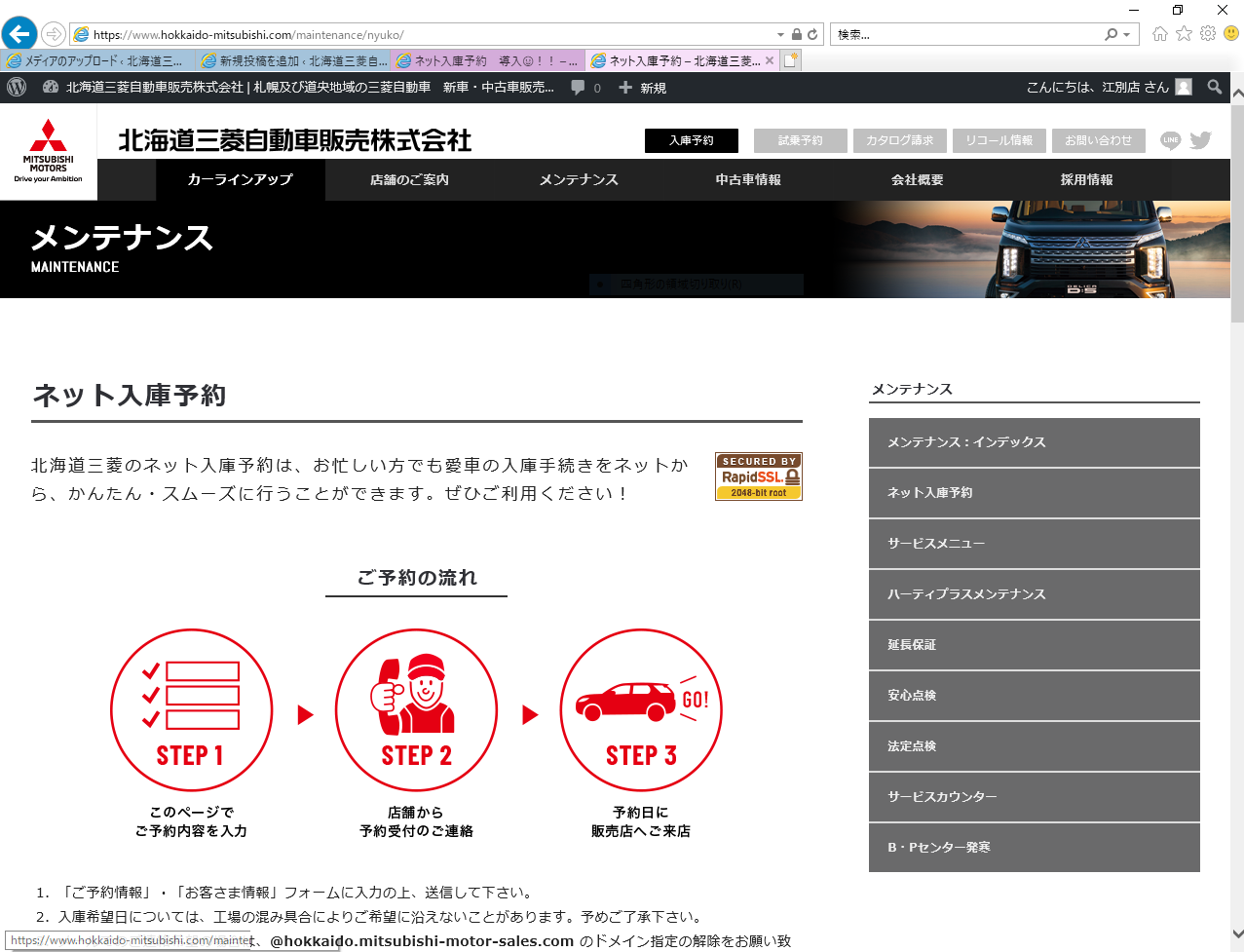Open the LINE icon in the site header
Viewport: 1244px width, 952px height.
pyautogui.click(x=1171, y=140)
